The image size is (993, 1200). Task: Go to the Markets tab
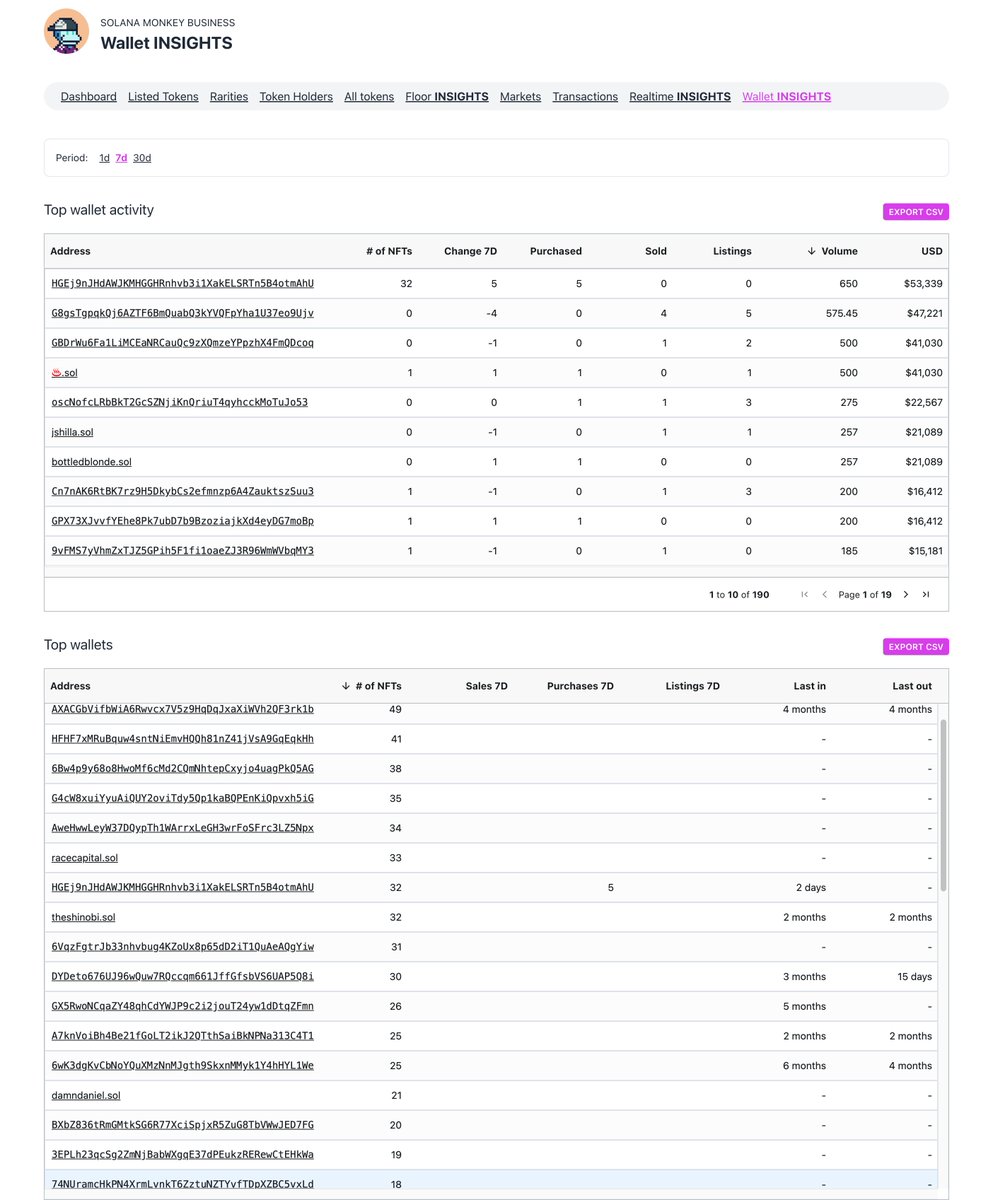click(520, 97)
